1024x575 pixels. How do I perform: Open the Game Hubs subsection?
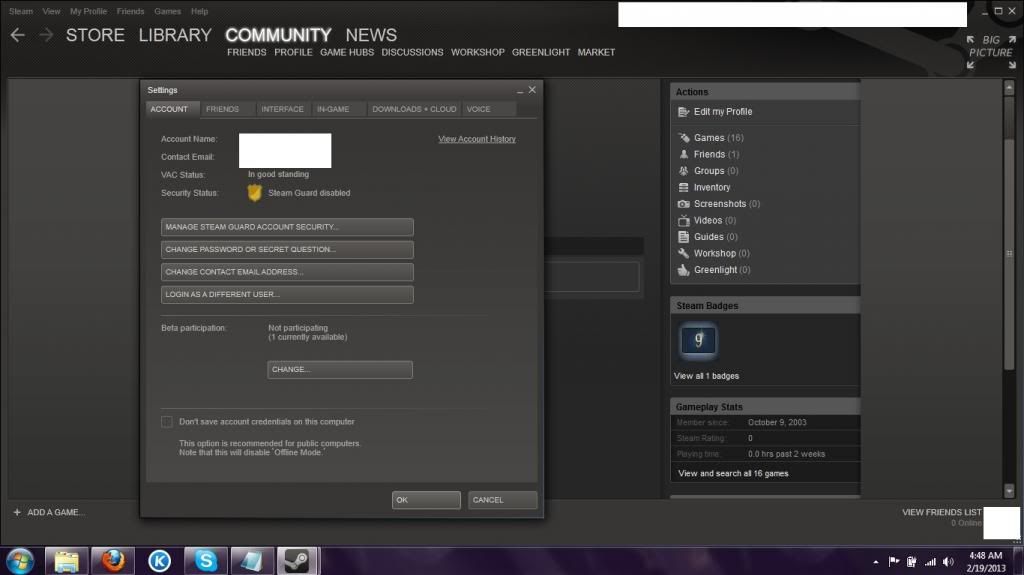[x=347, y=52]
